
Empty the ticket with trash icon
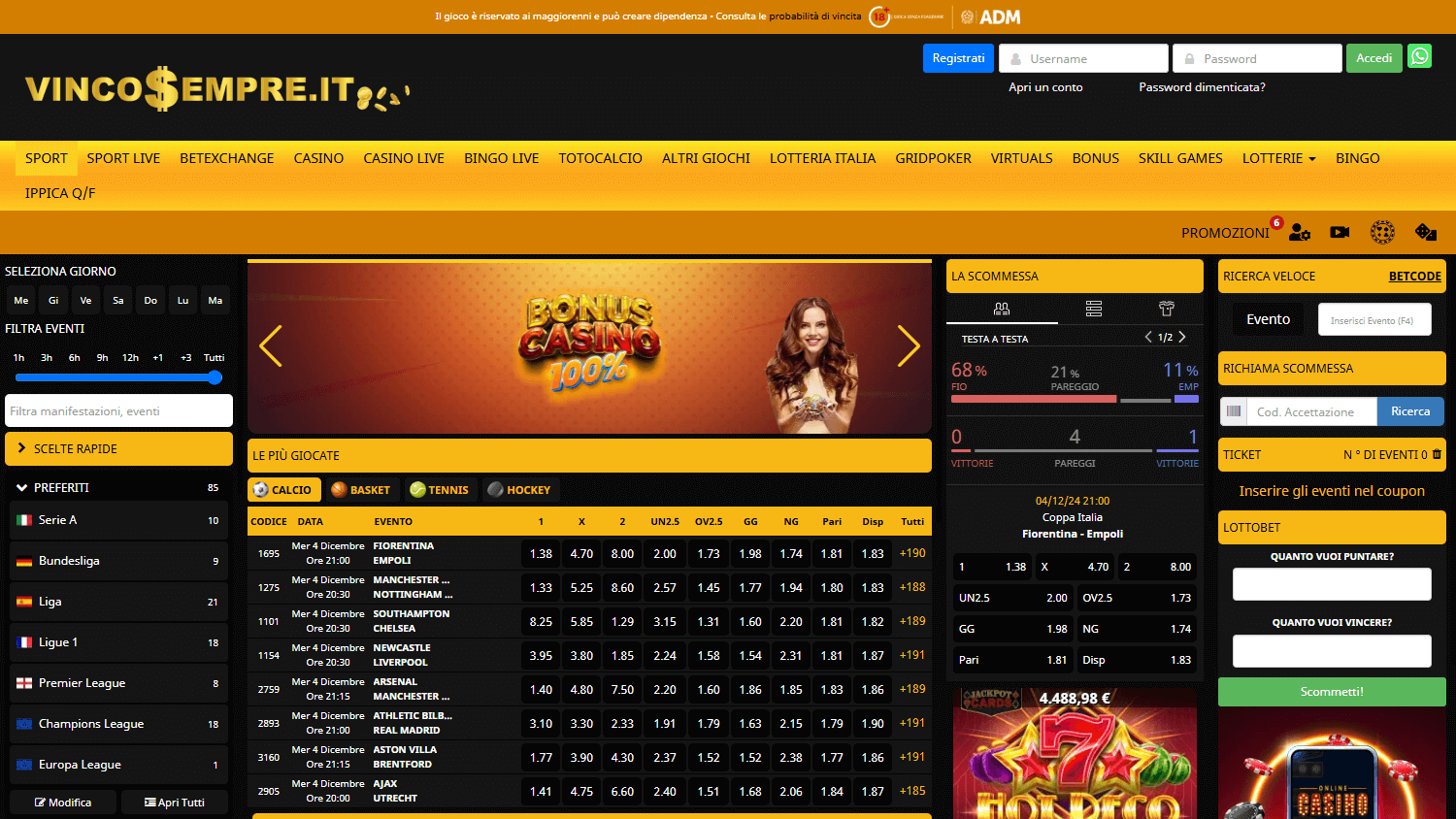point(1437,454)
